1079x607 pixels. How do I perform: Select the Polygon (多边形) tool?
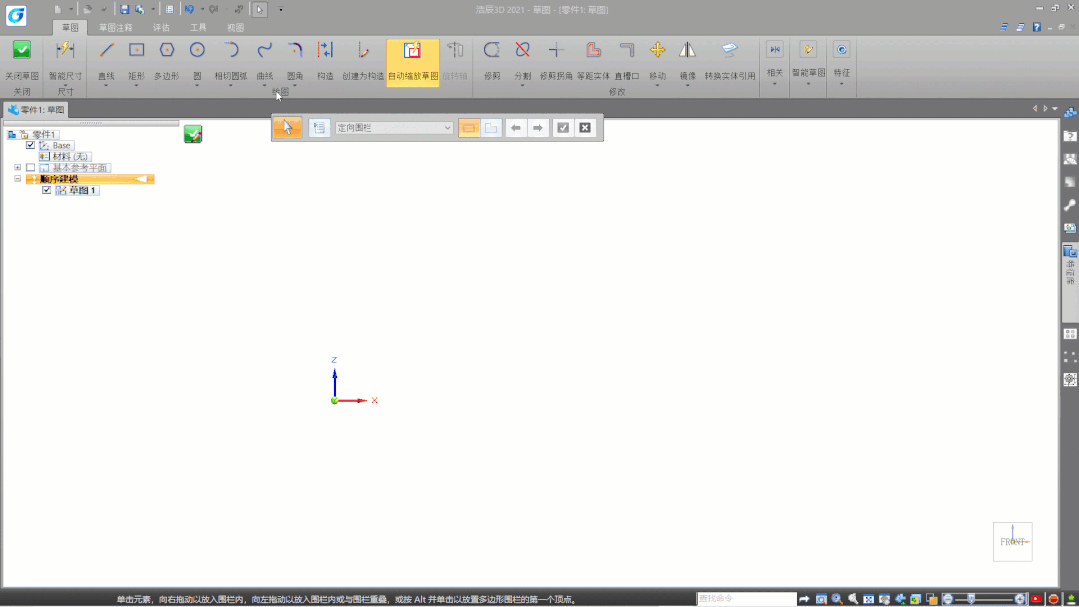167,59
